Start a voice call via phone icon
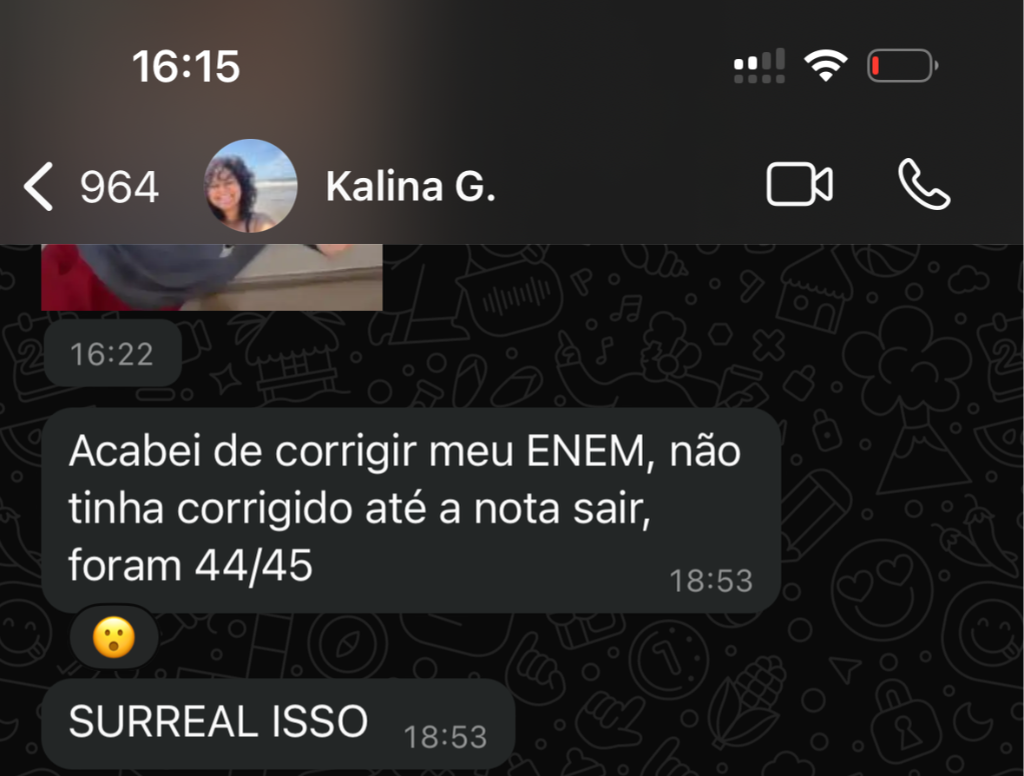Viewport: 1024px width, 776px height. [924, 185]
